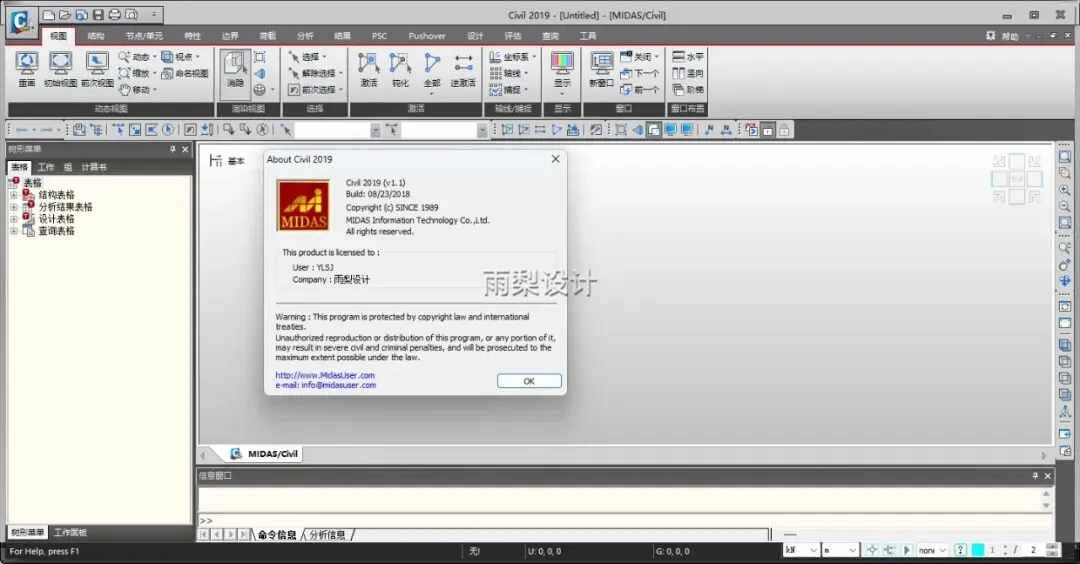Click 阶梯 cascade window layout
The width and height of the screenshot is (1080, 564).
point(688,90)
